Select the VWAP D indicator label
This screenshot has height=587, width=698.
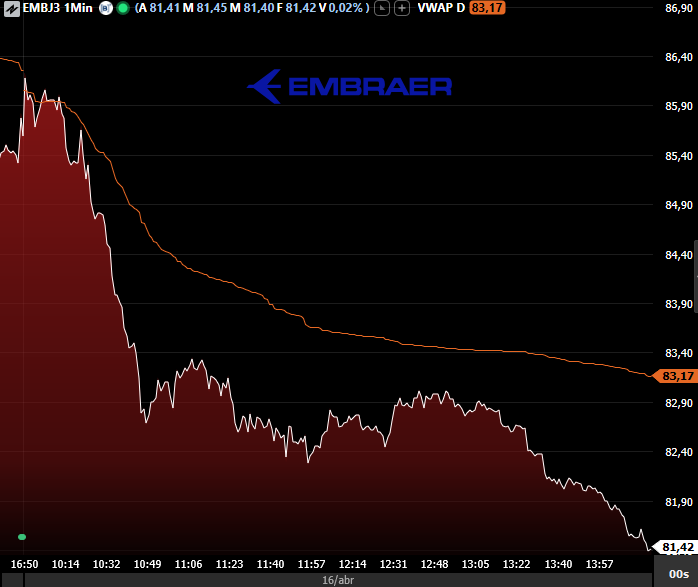[441, 8]
